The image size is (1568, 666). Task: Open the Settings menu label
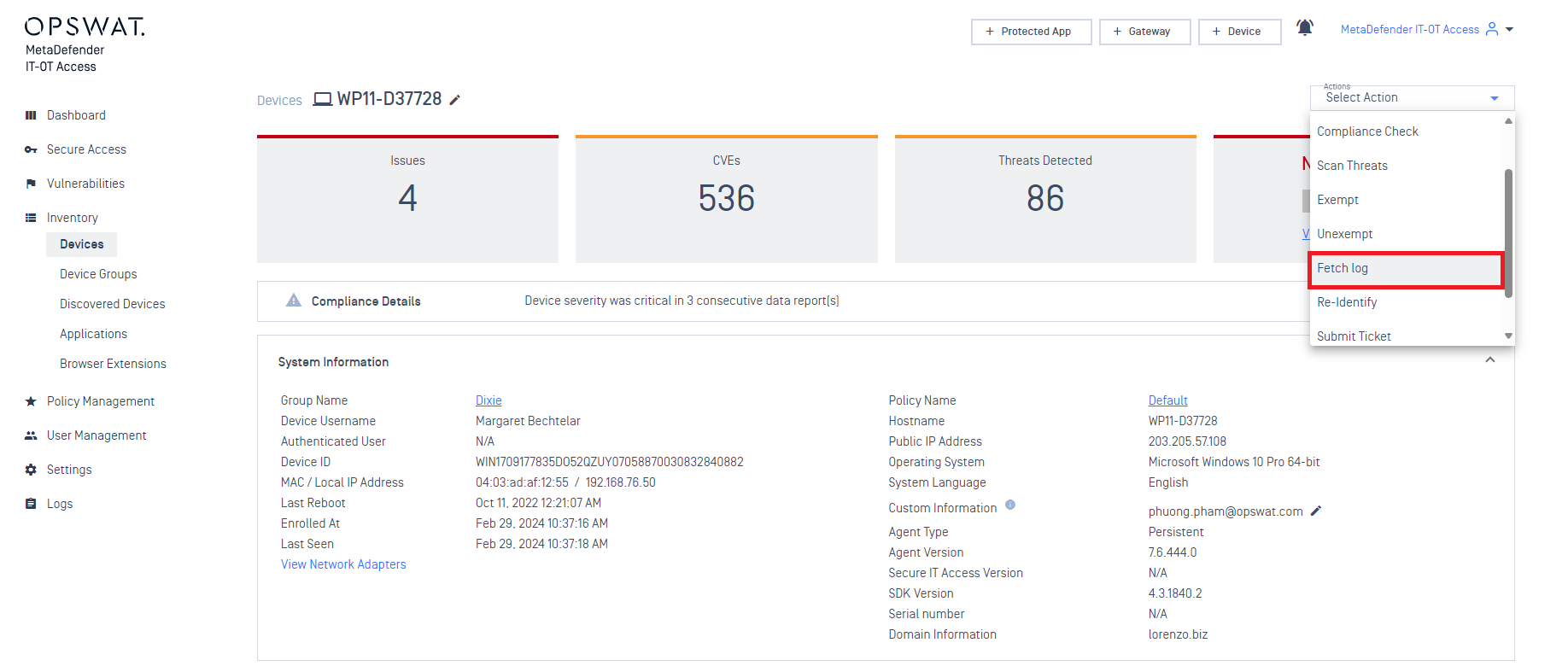[x=69, y=470]
